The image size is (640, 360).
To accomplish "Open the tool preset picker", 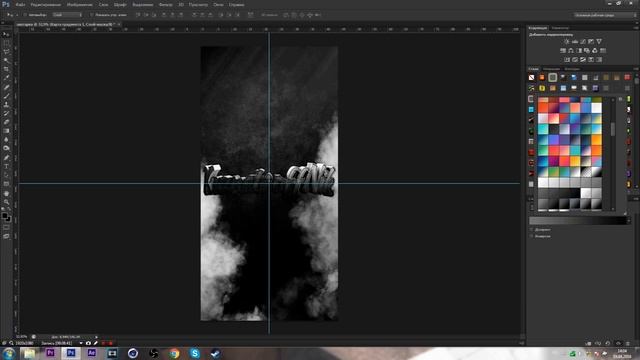I will click(12, 15).
